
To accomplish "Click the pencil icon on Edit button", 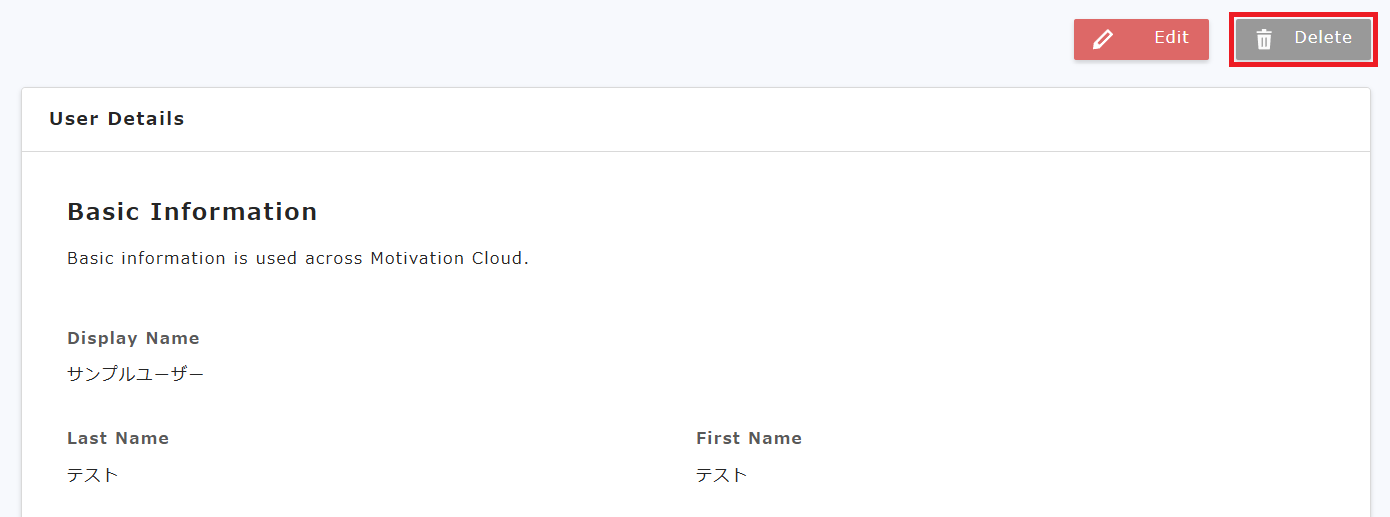I will (x=1103, y=40).
